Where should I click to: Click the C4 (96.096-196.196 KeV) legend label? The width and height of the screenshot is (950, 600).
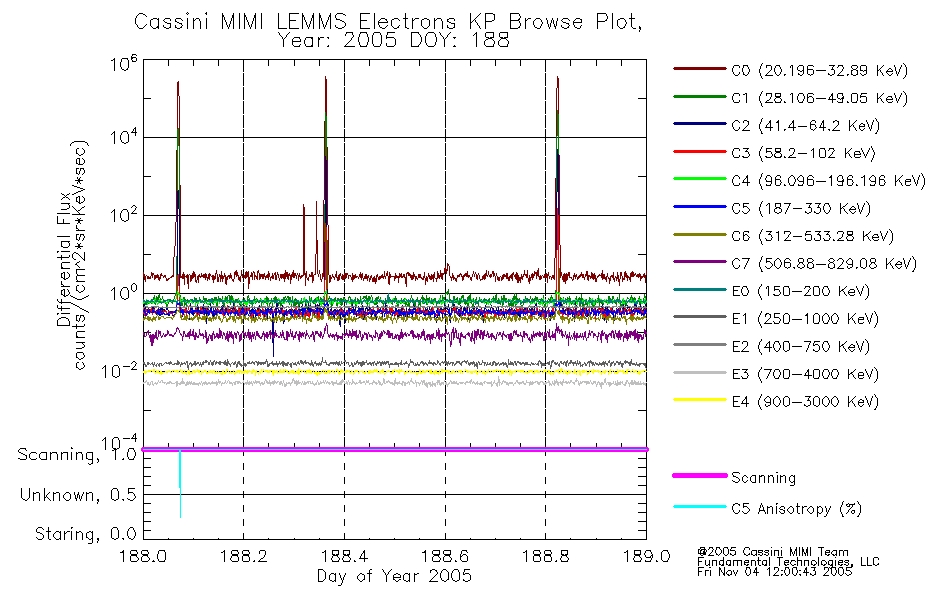tap(828, 181)
